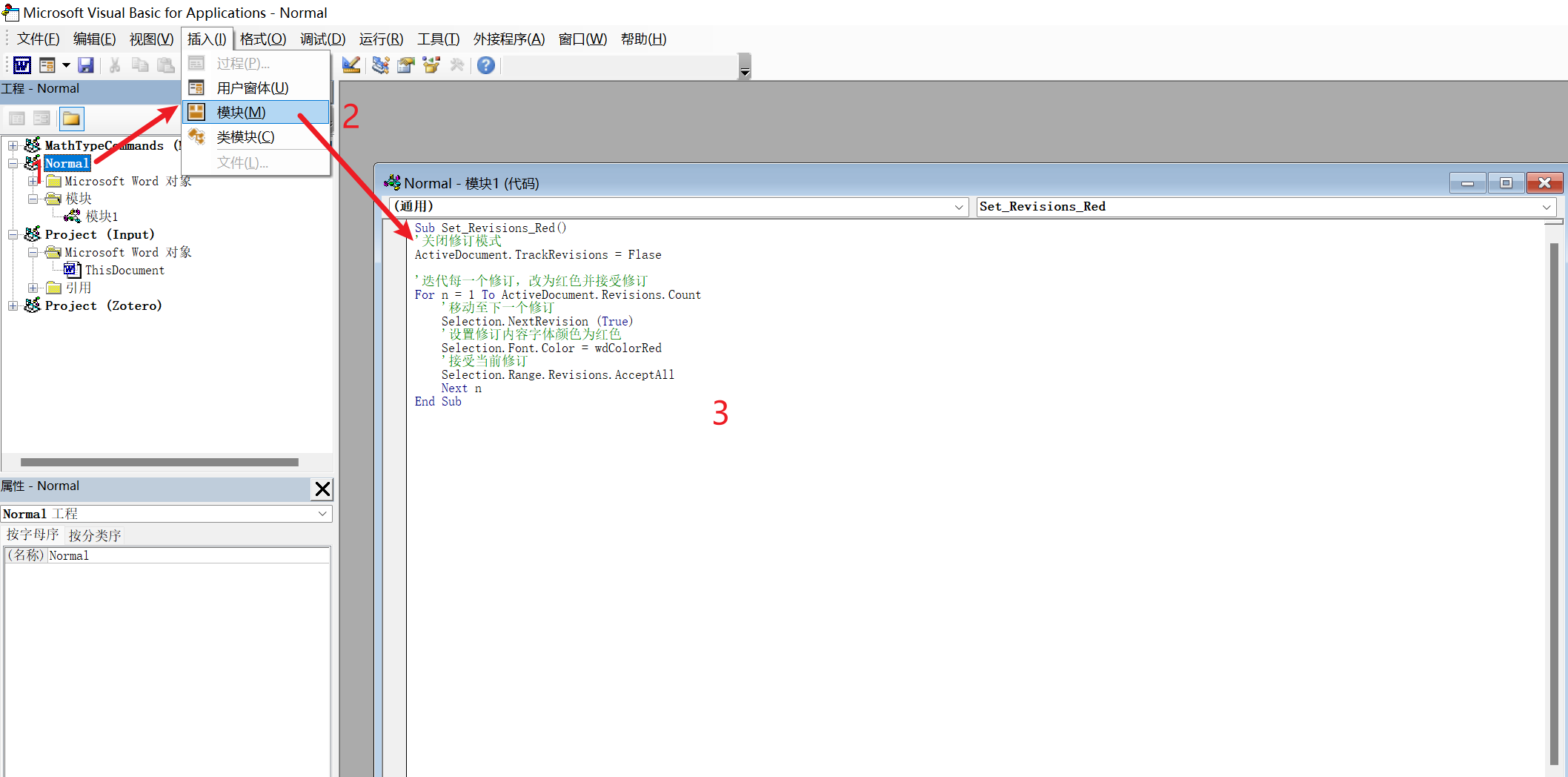The height and width of the screenshot is (777, 1568).
Task: Open VBA Help question mark icon
Action: pos(486,65)
